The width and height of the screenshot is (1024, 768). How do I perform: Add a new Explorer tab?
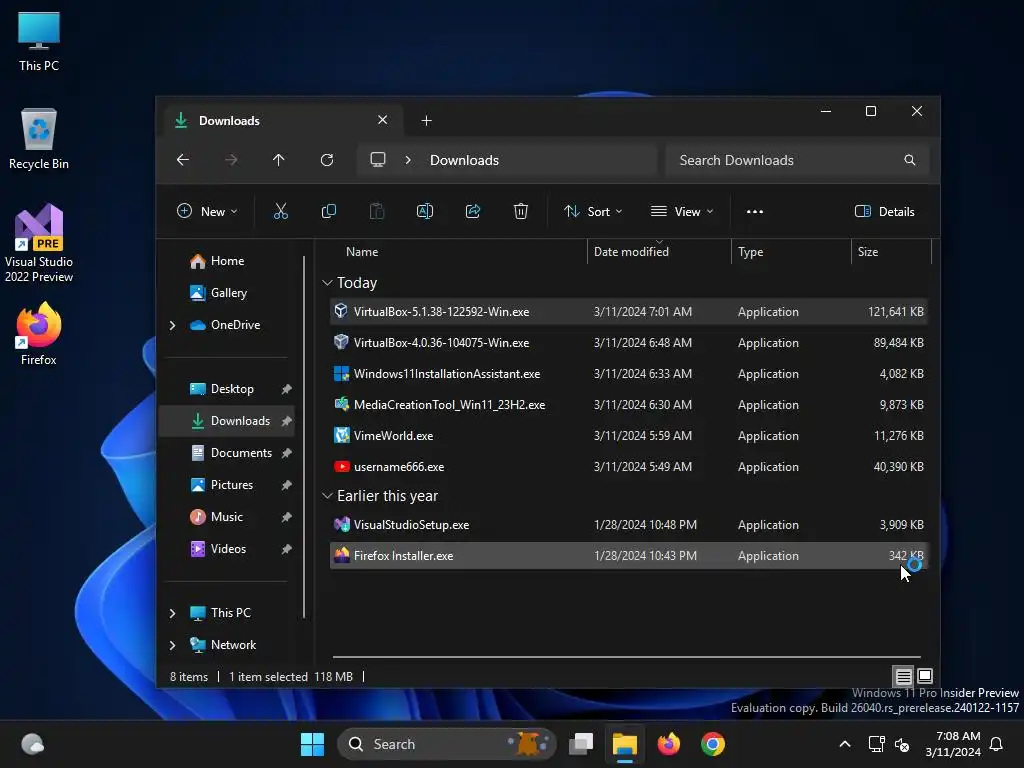[x=426, y=120]
